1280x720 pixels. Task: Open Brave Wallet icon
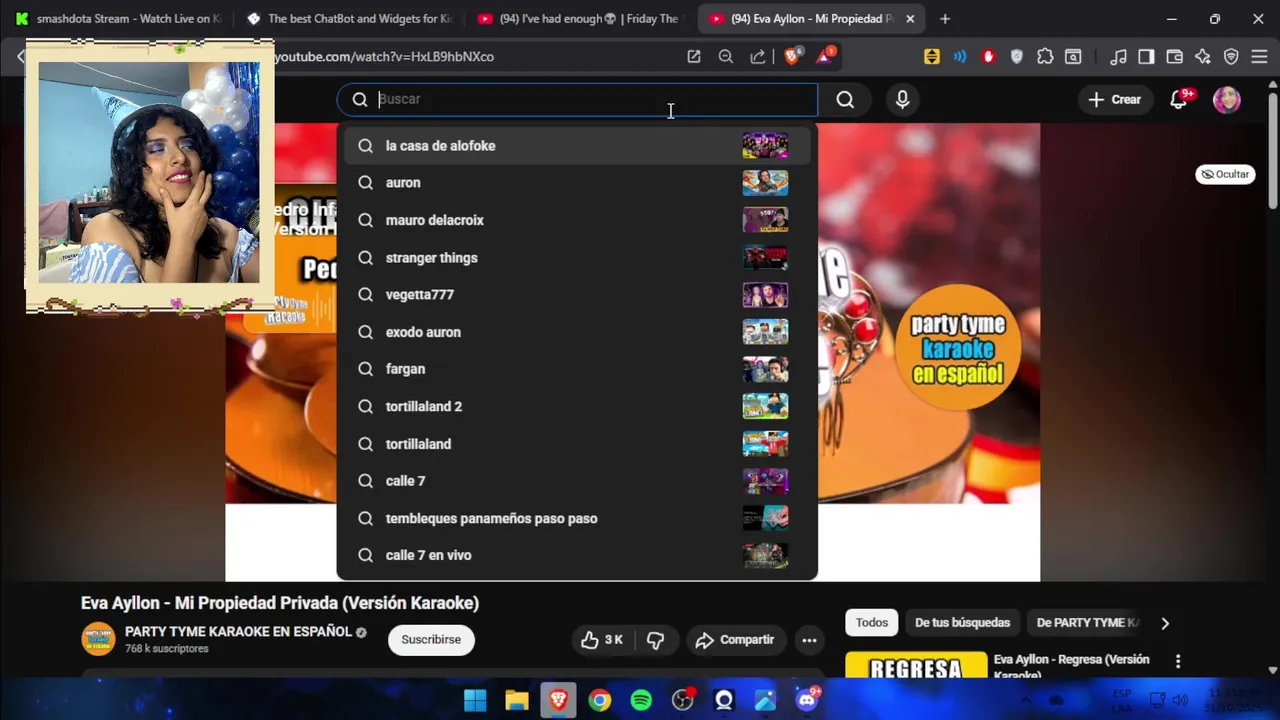(1175, 57)
